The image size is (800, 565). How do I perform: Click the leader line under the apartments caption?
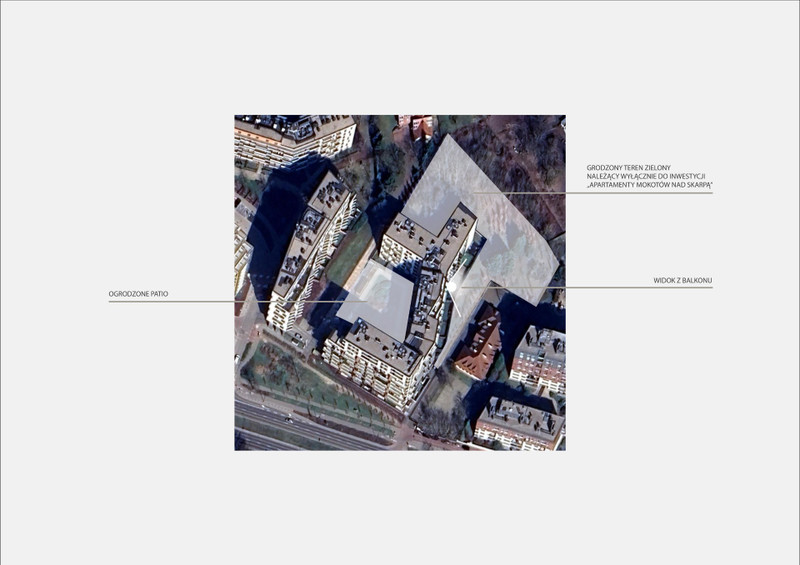coord(640,193)
